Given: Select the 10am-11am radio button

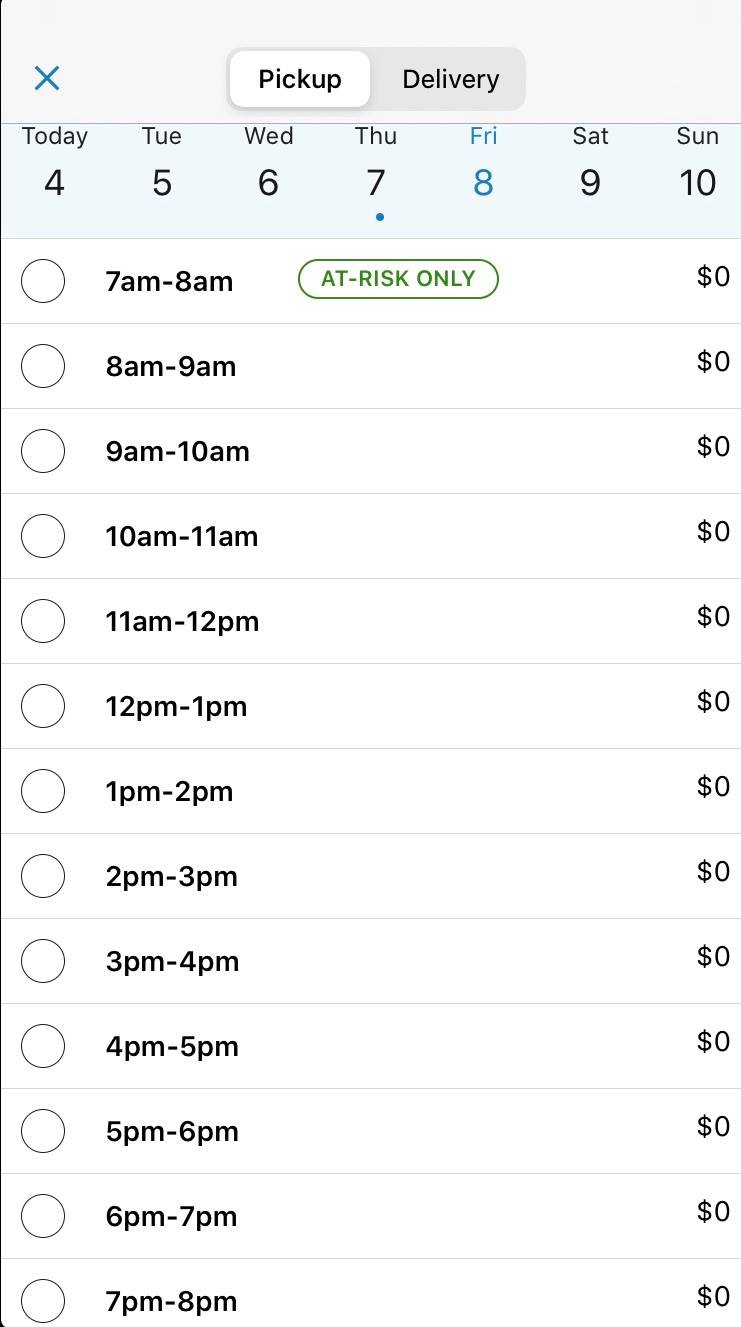Looking at the screenshot, I should 43,536.
